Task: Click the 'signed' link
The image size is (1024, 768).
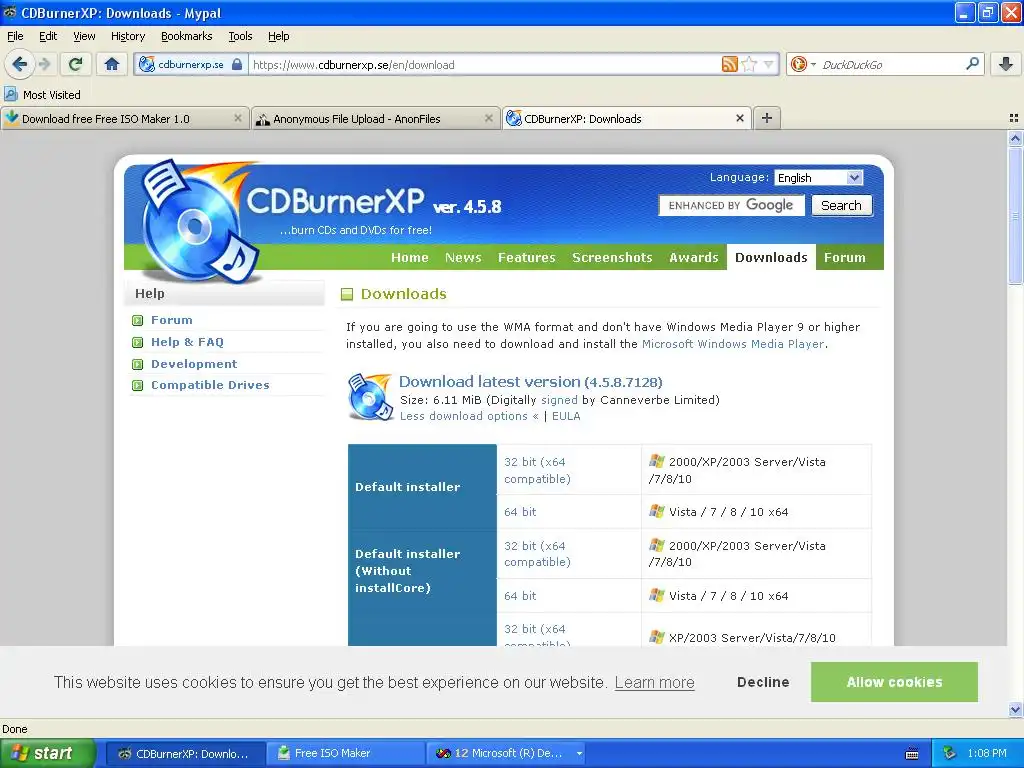Action: click(x=559, y=400)
